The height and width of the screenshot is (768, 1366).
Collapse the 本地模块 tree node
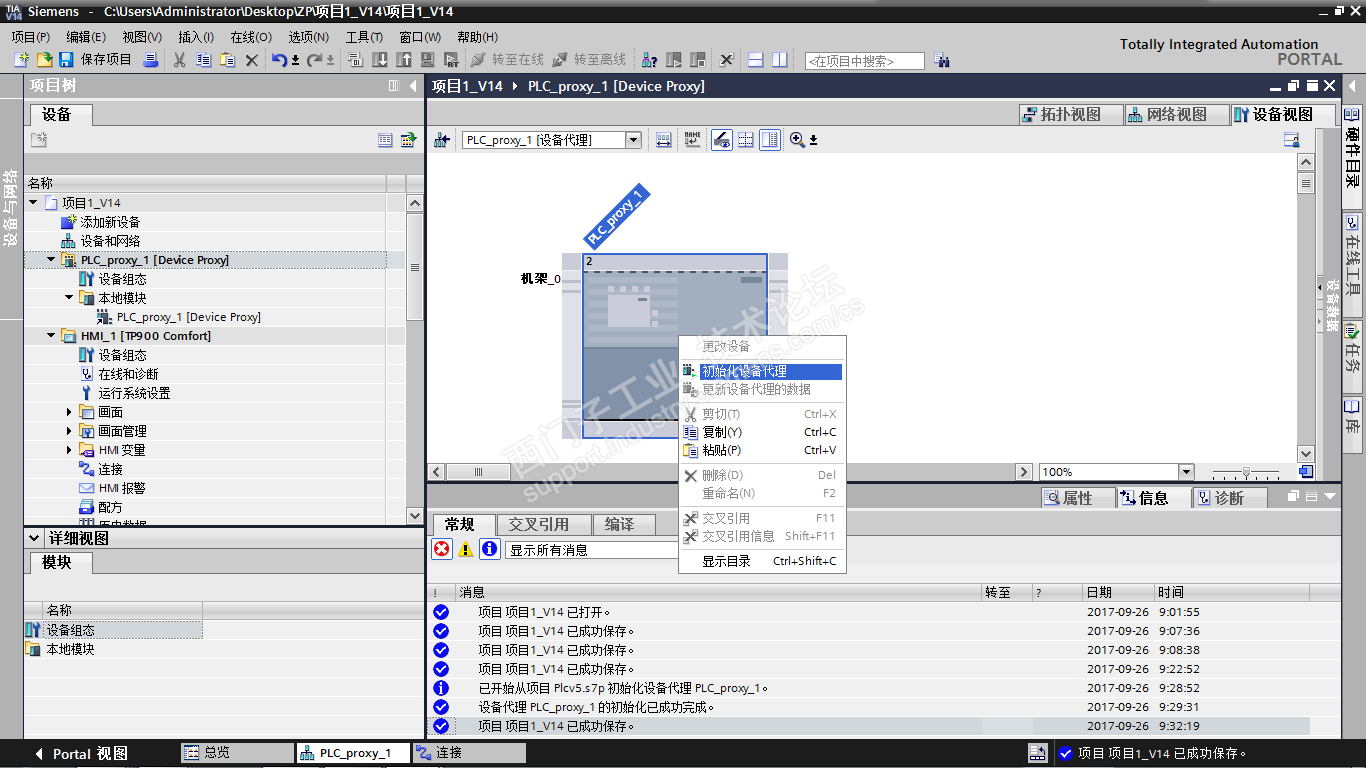69,297
